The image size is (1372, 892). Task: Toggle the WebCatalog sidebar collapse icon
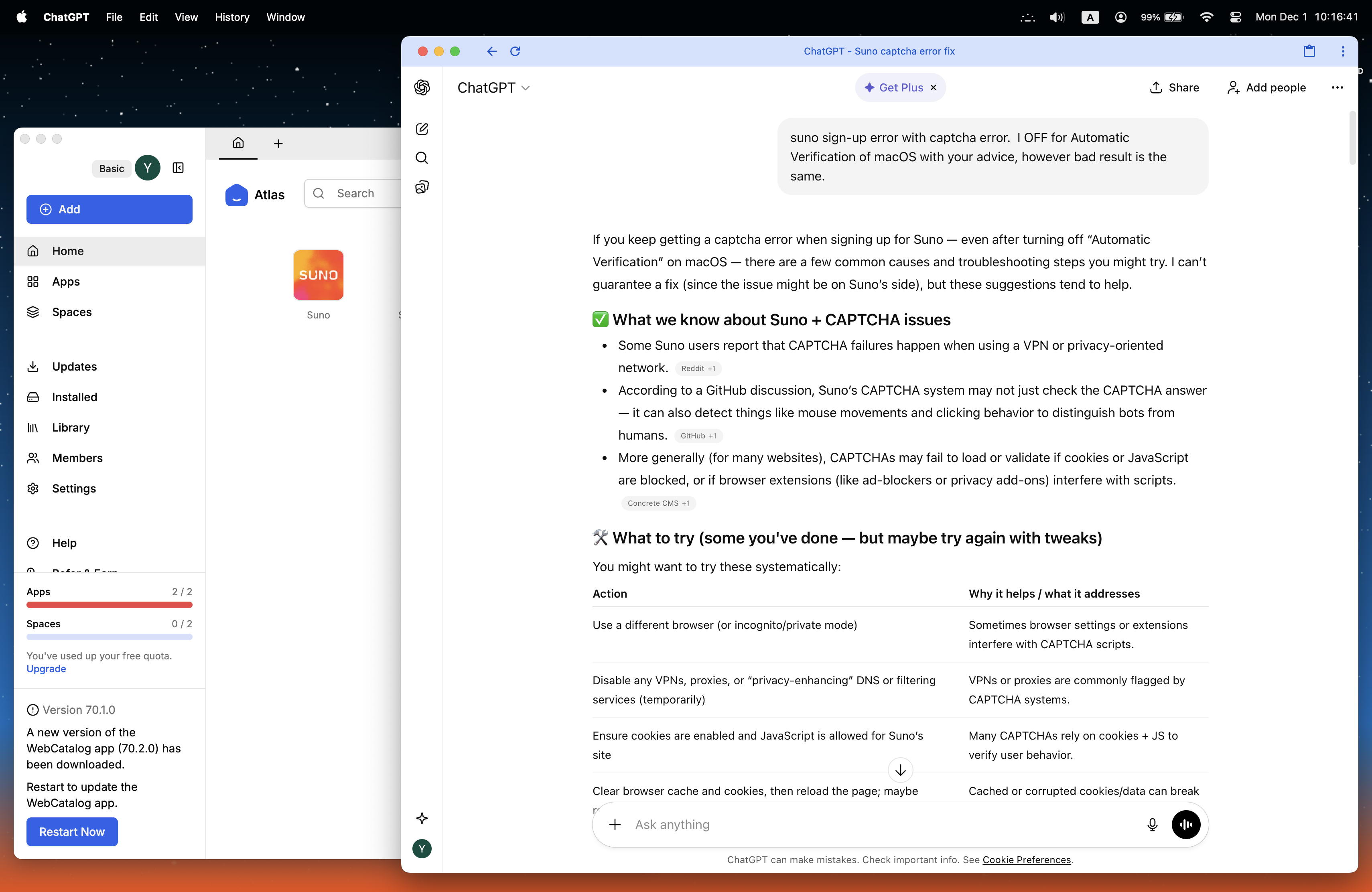(178, 168)
